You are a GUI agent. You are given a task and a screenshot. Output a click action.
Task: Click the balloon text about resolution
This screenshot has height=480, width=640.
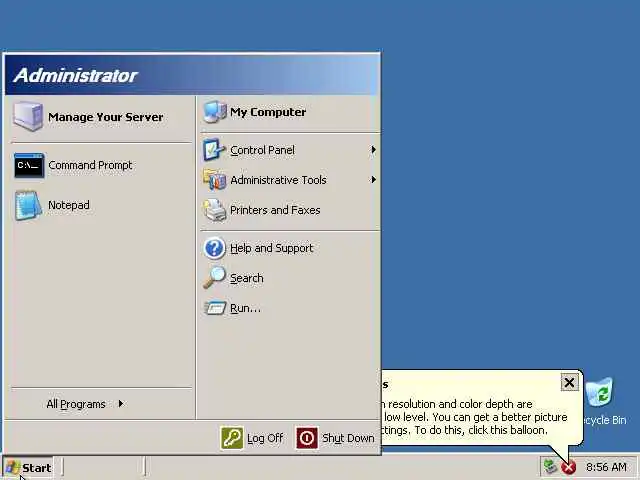pos(473,417)
